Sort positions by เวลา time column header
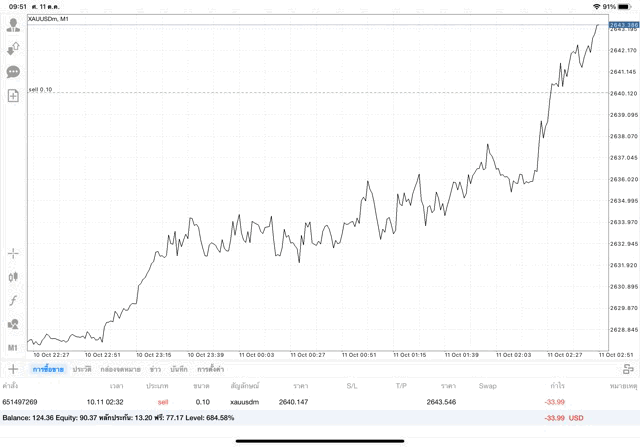The width and height of the screenshot is (640, 447). [116, 385]
